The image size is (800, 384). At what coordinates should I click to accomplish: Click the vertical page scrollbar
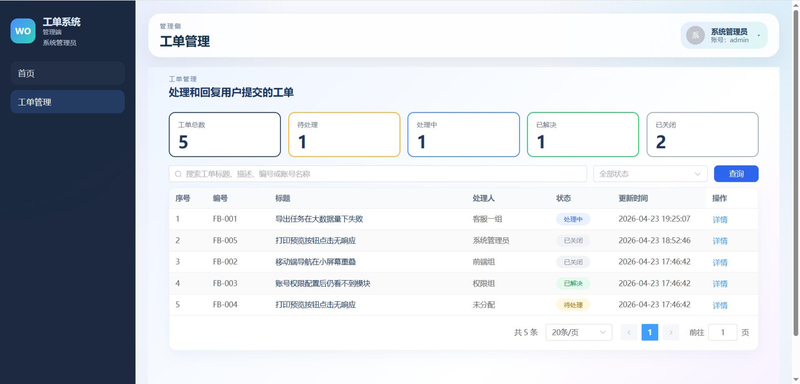pos(795,173)
